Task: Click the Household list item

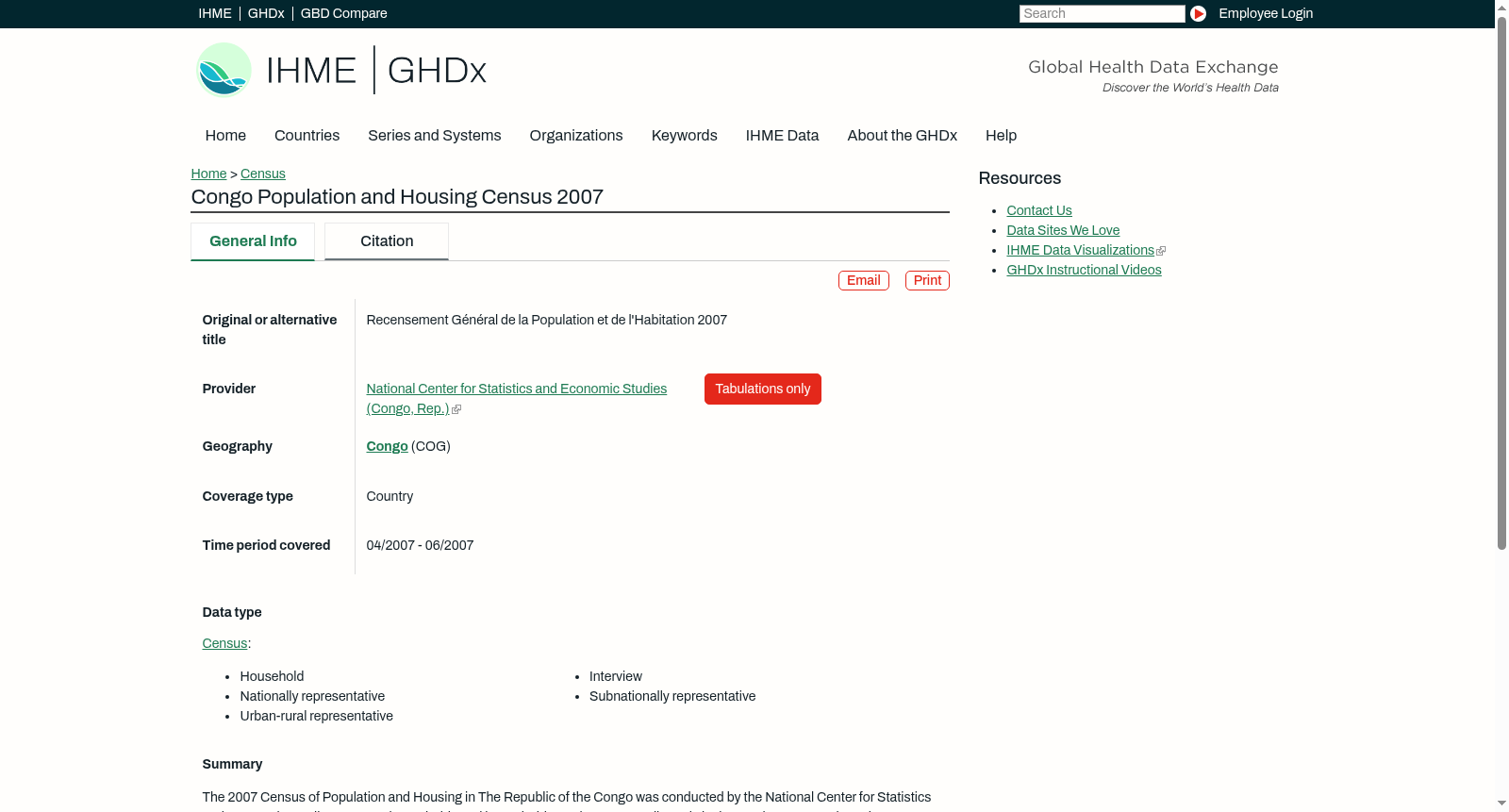Action: [273, 676]
